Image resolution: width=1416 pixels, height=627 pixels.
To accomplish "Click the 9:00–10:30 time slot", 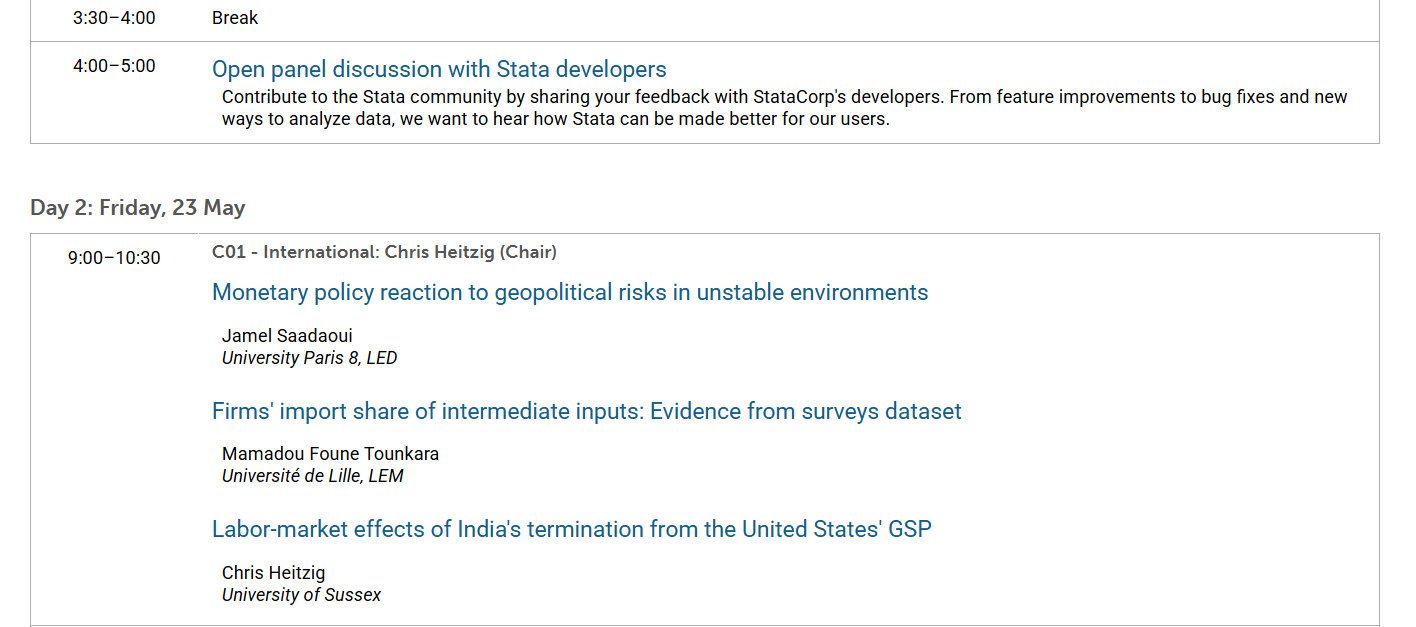I will (x=114, y=258).
